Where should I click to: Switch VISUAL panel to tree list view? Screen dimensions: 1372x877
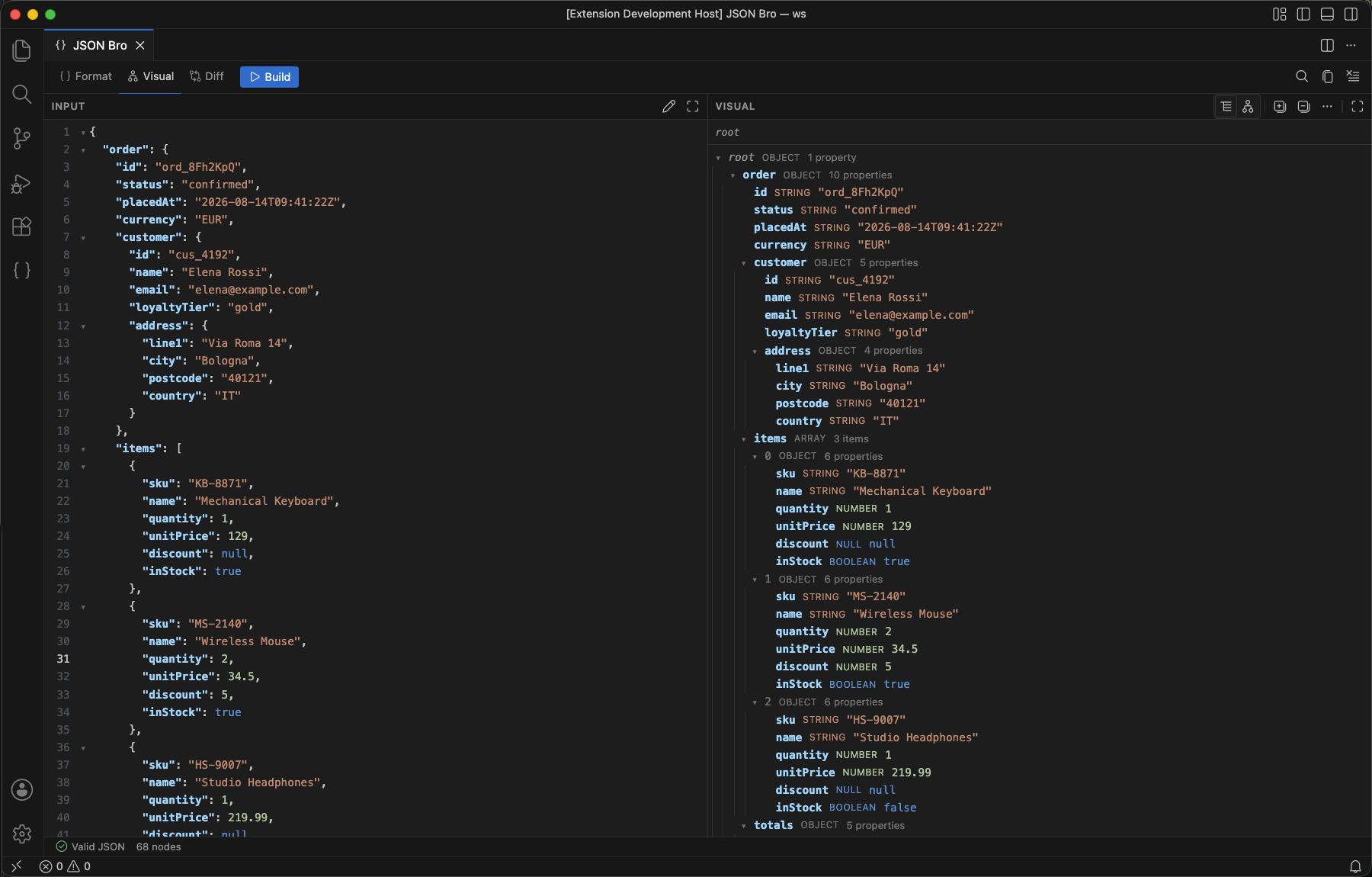click(x=1226, y=107)
